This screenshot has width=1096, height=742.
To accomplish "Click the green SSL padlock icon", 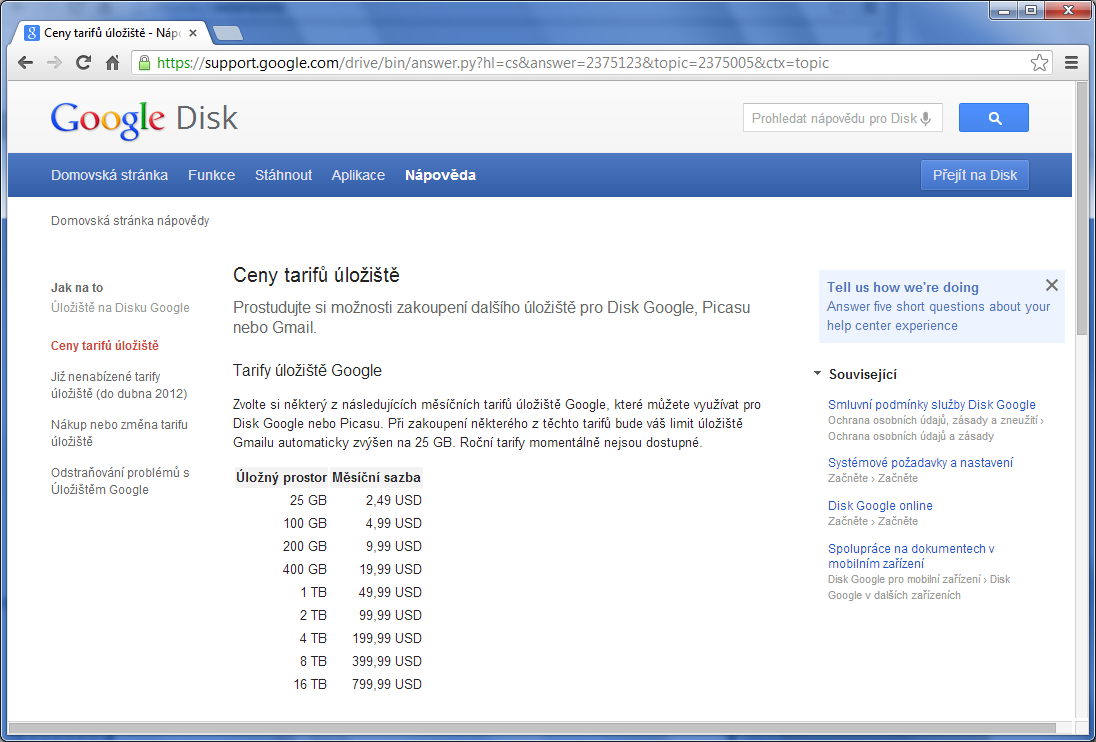I will (144, 63).
